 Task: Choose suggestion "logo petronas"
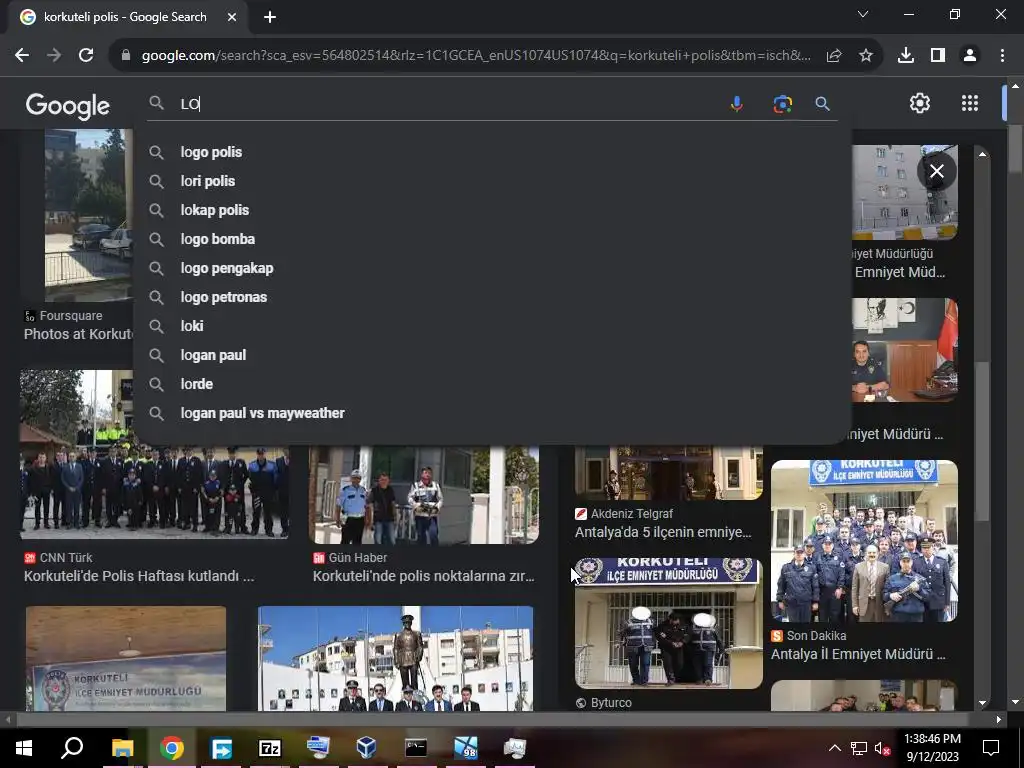tap(492, 297)
